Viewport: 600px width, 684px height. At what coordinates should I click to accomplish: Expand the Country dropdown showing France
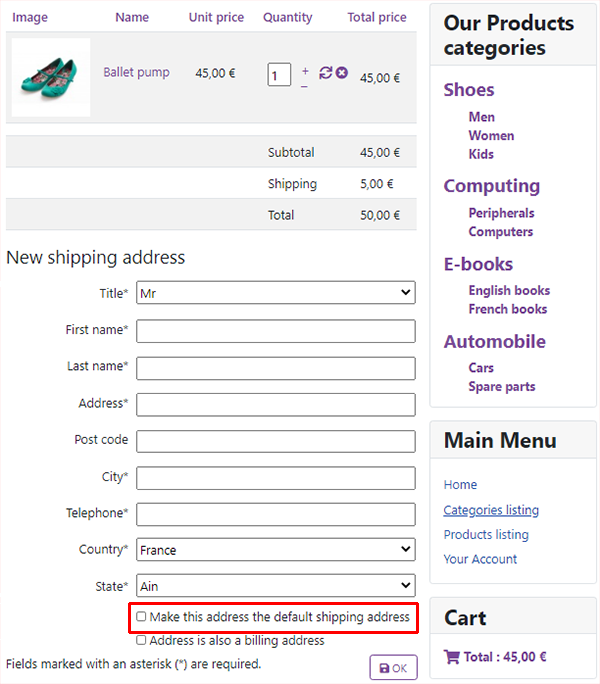276,550
